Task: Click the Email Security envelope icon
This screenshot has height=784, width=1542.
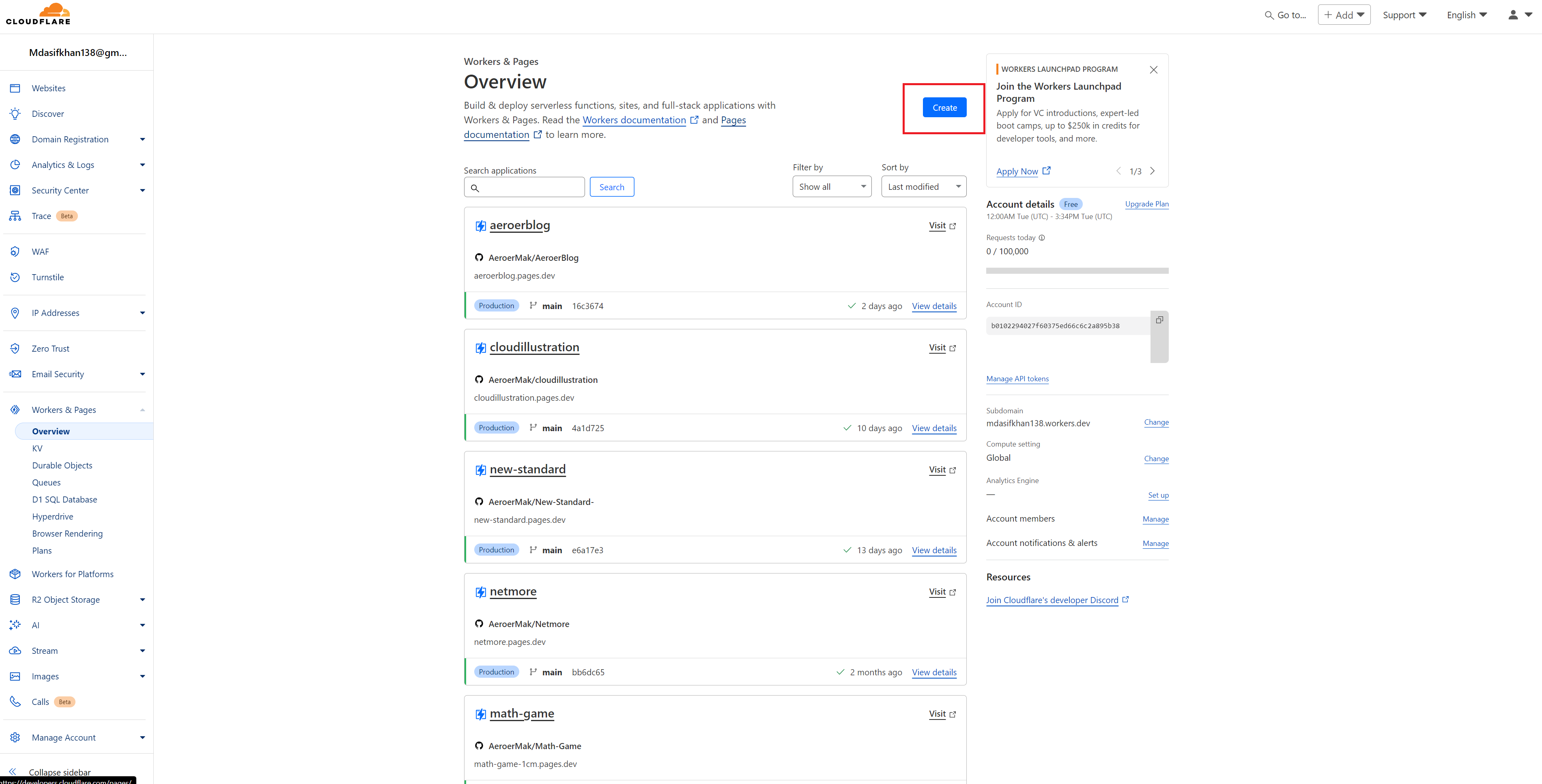Action: [15, 374]
